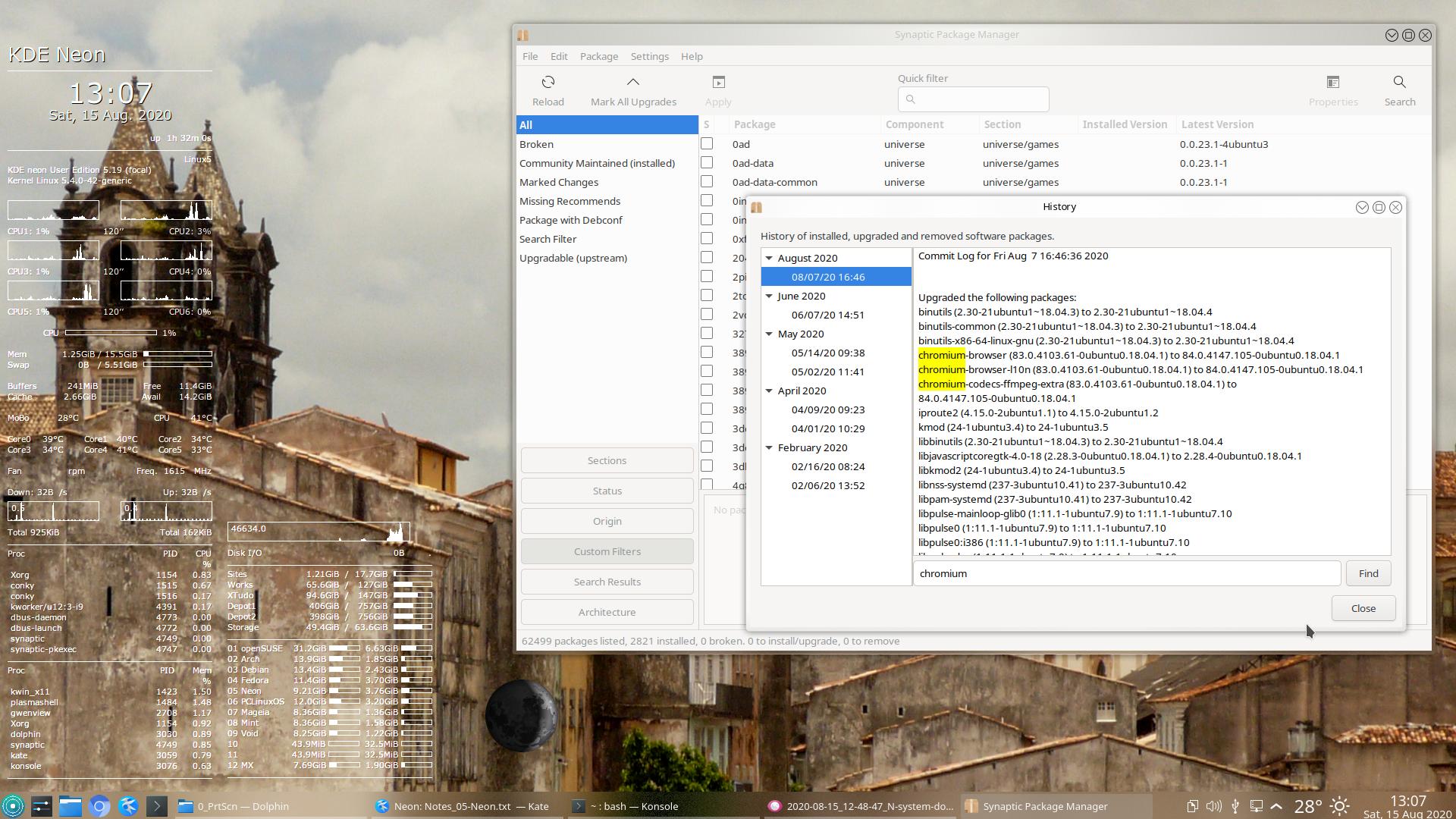The width and height of the screenshot is (1456, 819).
Task: Tick the checkbox for 0ad-data-common
Action: (707, 181)
